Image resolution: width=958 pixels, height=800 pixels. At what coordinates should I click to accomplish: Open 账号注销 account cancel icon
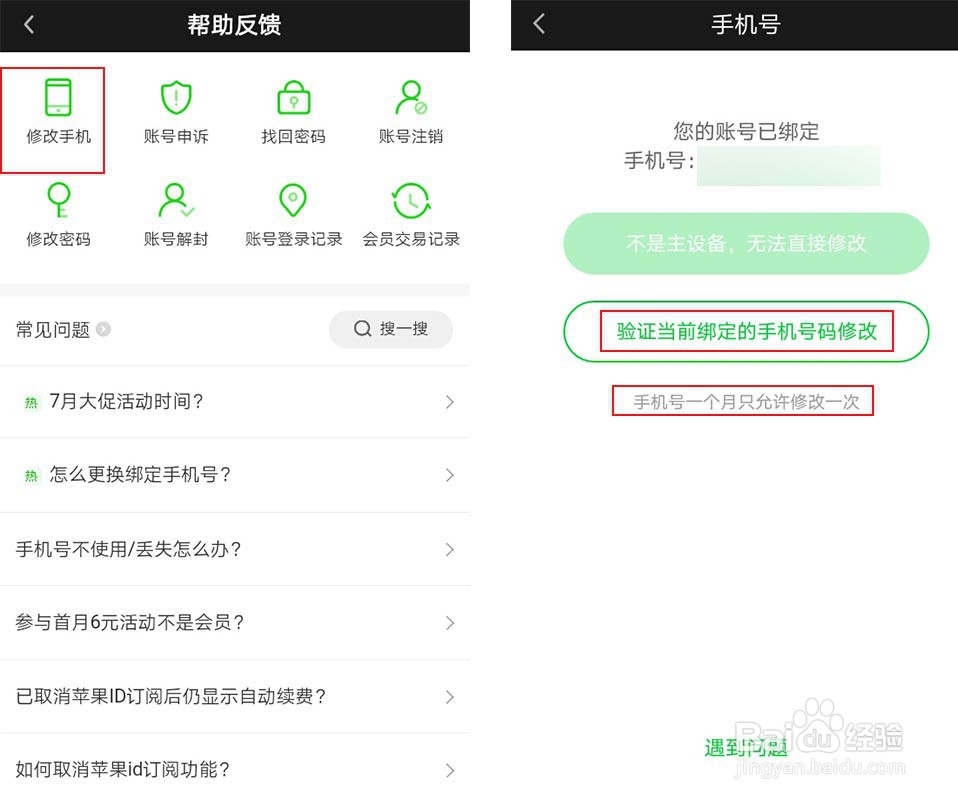(x=411, y=97)
